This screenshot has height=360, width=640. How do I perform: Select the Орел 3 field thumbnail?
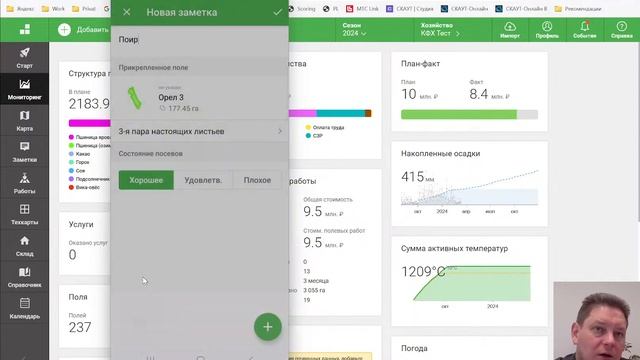click(135, 98)
